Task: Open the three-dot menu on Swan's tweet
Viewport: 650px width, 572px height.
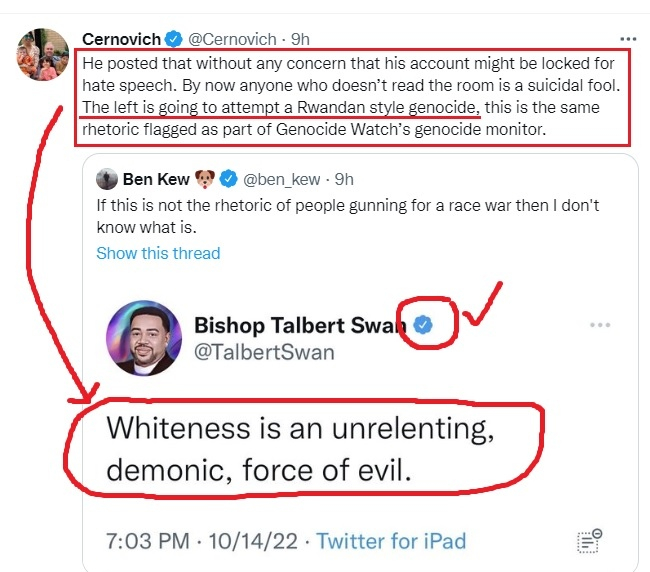Action: (600, 326)
